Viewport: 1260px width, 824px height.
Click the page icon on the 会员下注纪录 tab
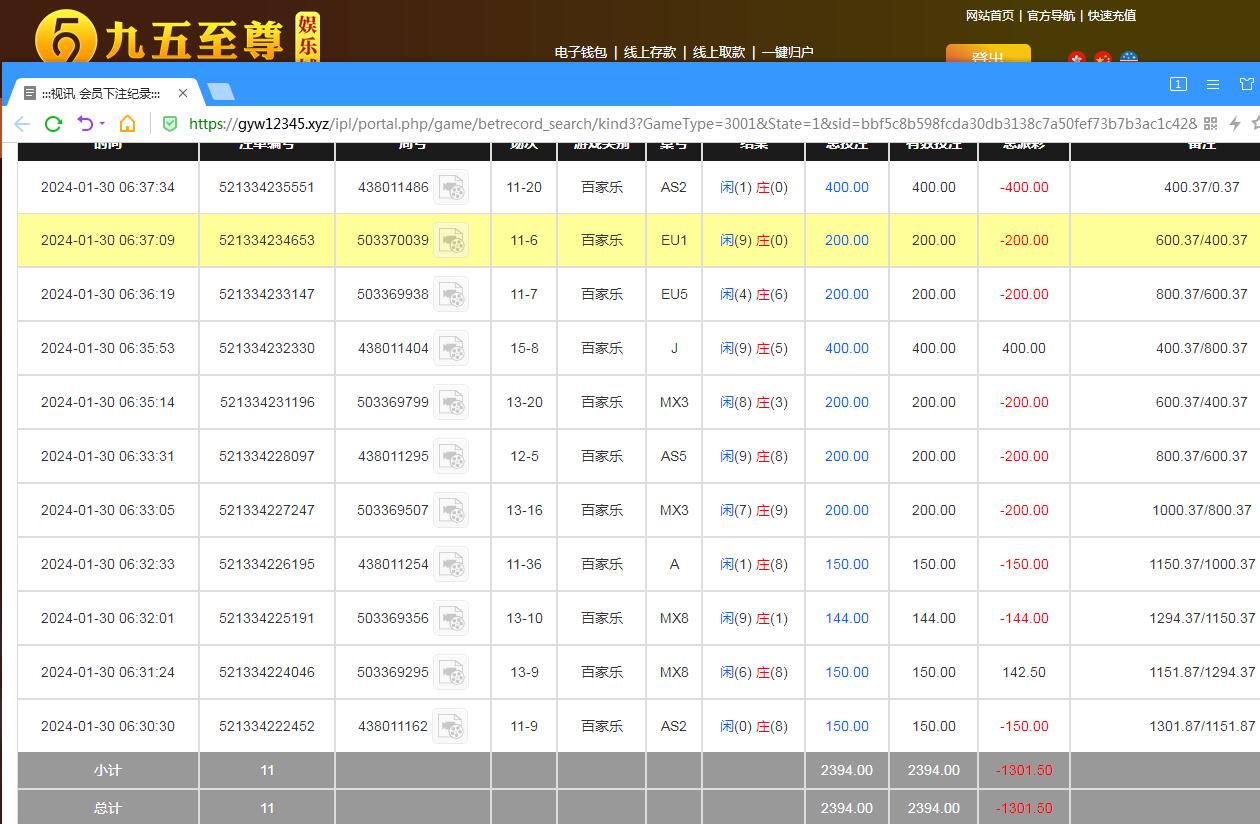[31, 93]
